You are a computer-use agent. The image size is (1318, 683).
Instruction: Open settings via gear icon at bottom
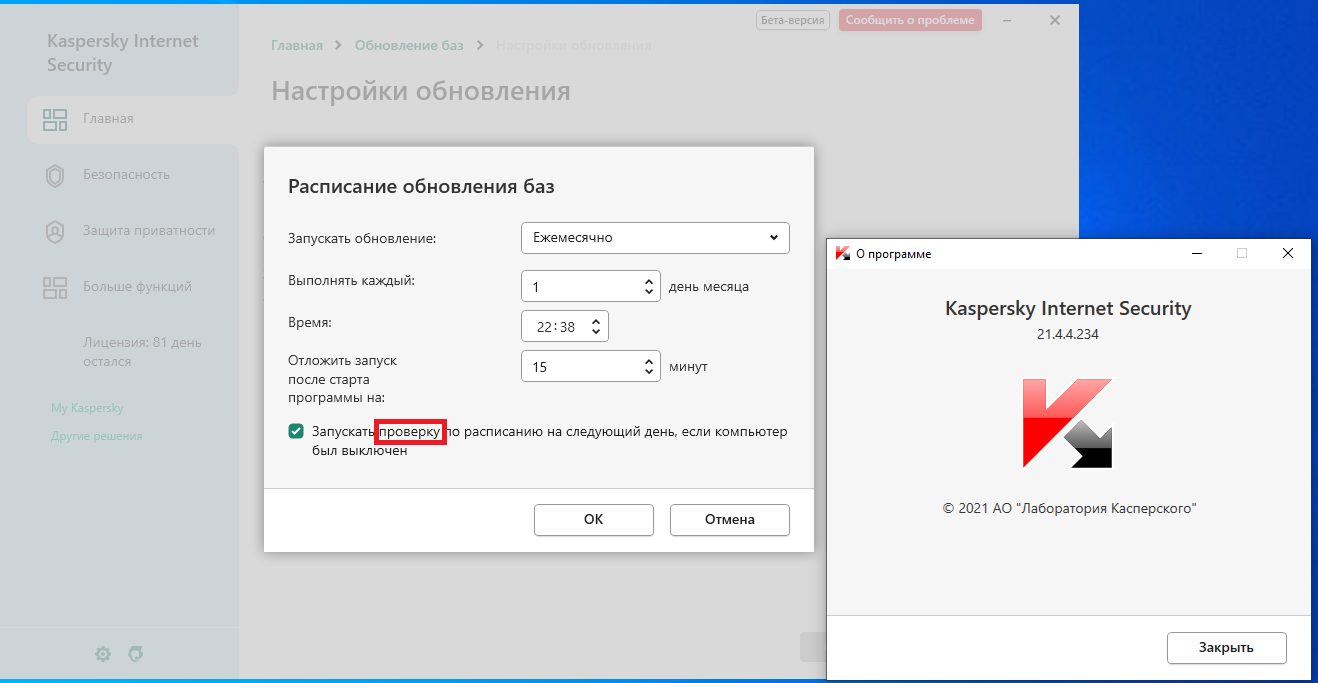[x=103, y=654]
